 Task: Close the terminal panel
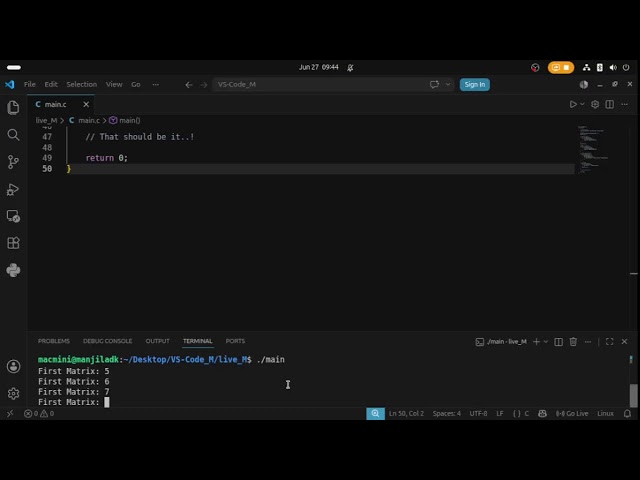click(624, 342)
